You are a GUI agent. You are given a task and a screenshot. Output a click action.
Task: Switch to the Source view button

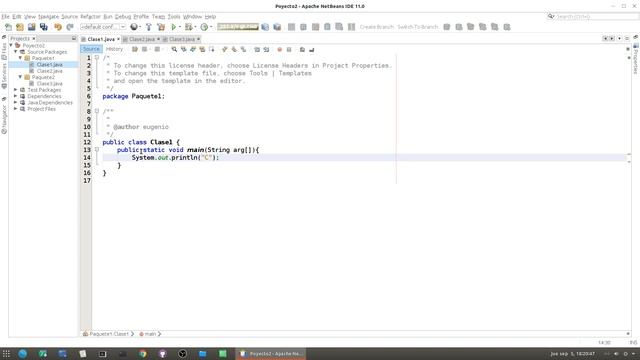click(91, 49)
